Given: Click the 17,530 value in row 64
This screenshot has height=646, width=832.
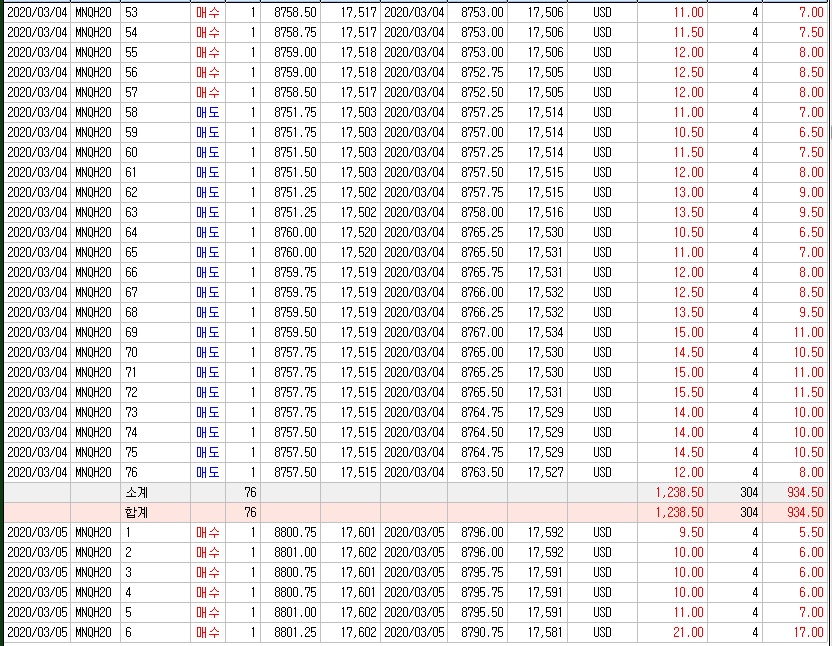Looking at the screenshot, I should (x=545, y=232).
